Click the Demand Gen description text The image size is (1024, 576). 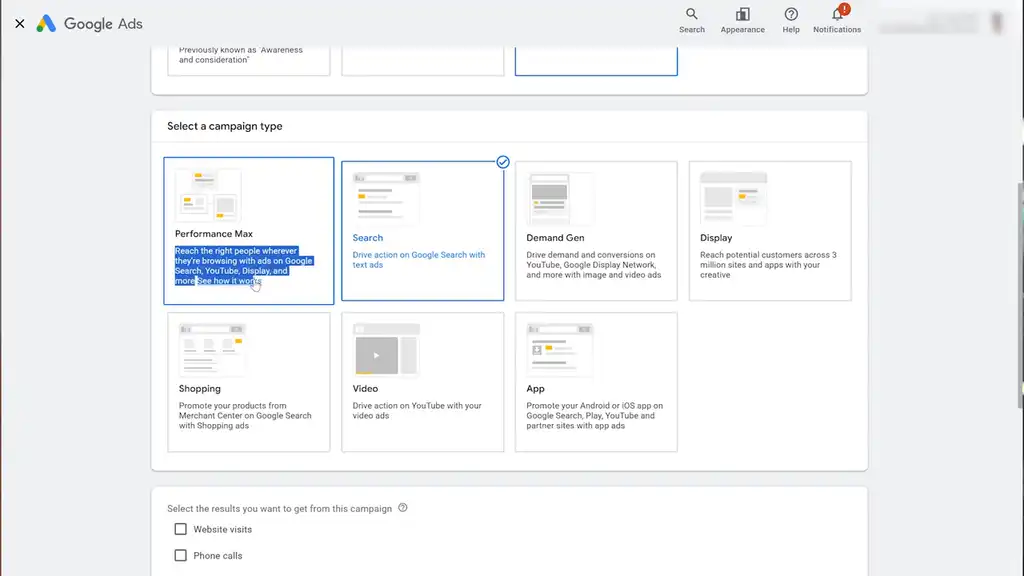[x=594, y=265]
